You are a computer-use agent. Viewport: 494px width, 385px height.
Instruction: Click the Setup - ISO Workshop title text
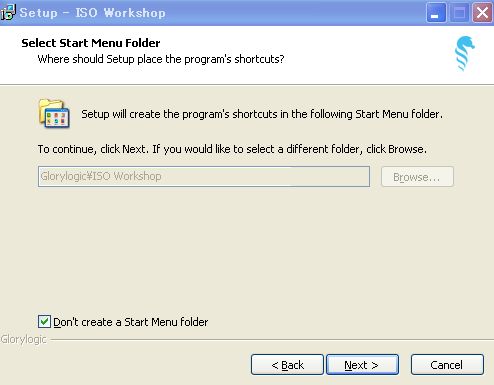pyautogui.click(x=92, y=13)
